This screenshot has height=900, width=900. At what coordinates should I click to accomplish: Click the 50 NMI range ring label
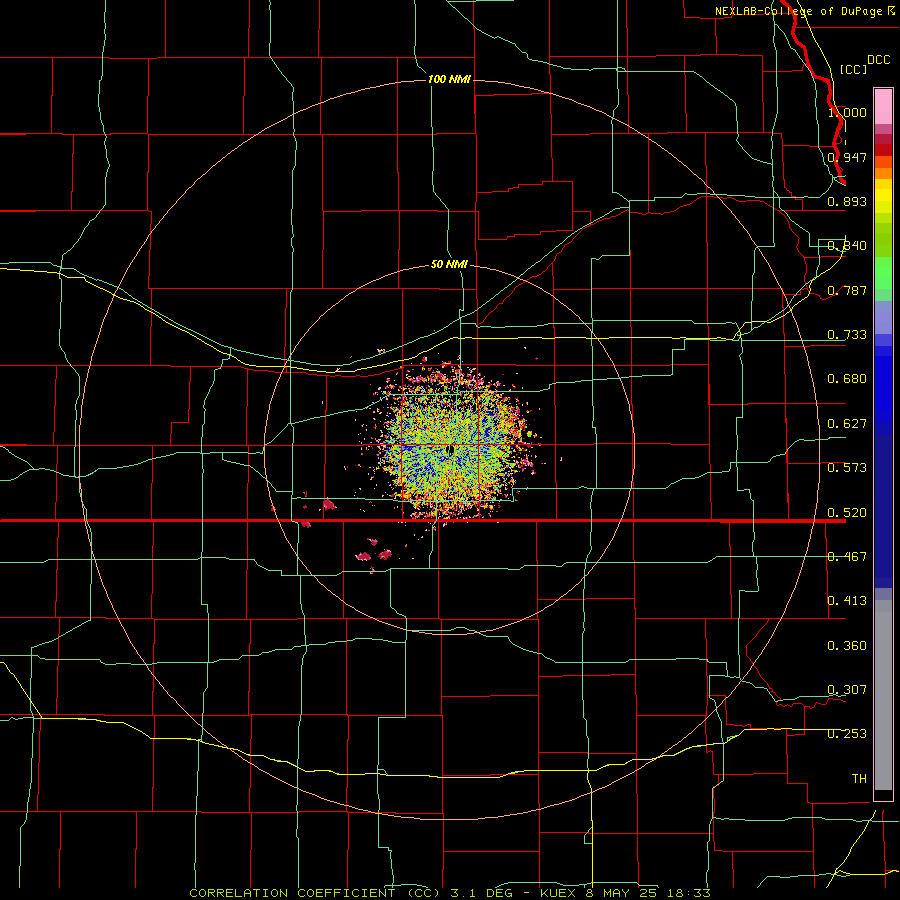[449, 264]
